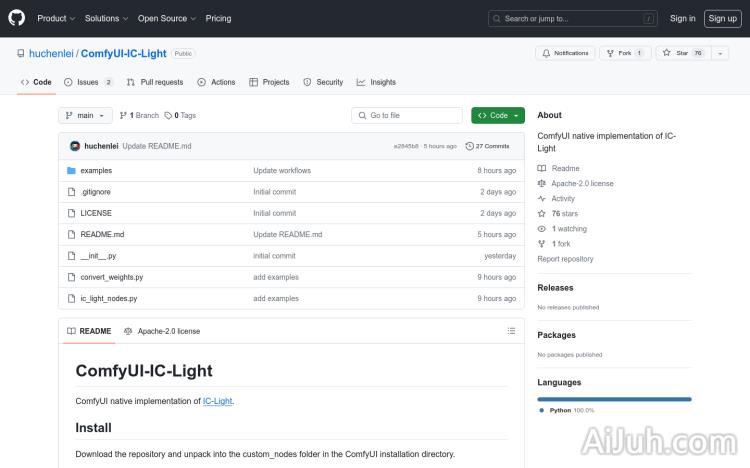Screen dimensions: 750x468
Task: Expand the Product menu dropdown
Action: (55, 18)
